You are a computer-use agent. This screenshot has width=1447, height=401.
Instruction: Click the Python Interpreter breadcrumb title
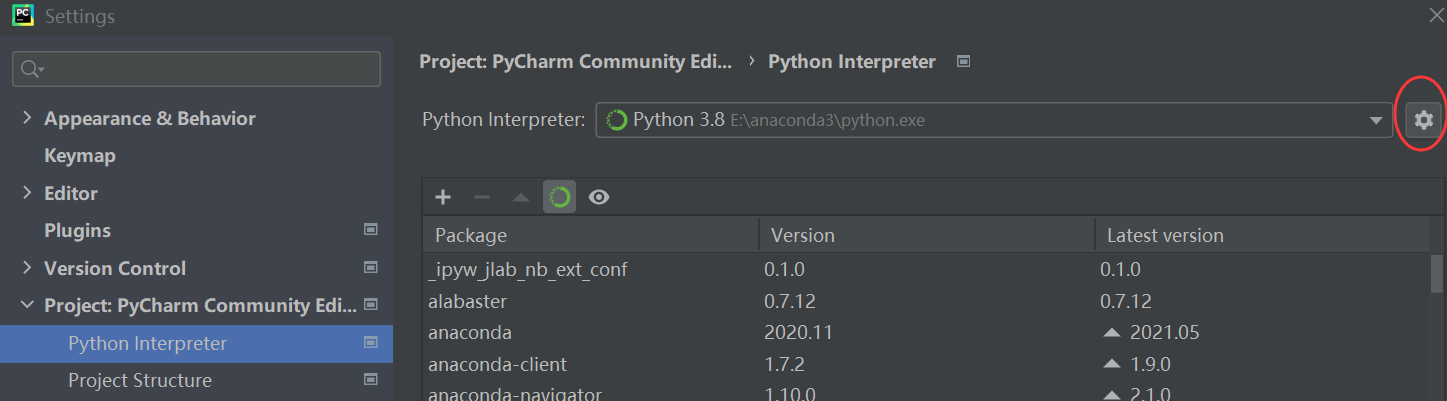[x=852, y=61]
